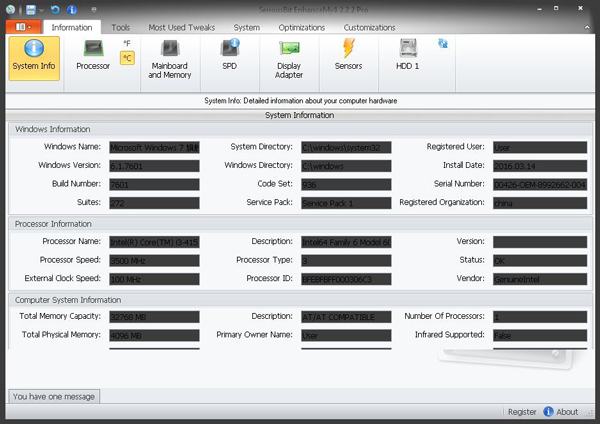This screenshot has width=600, height=424.
Task: Click the External Clock Speed field
Action: pyautogui.click(x=154, y=279)
